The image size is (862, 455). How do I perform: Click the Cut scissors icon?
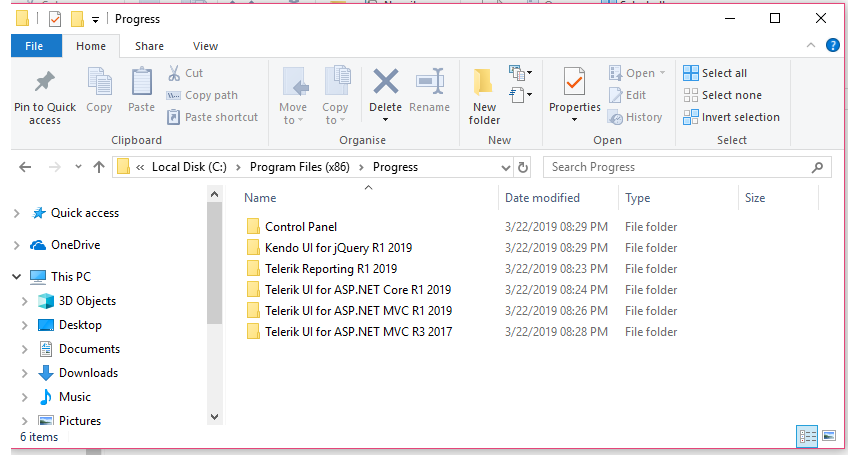(174, 73)
